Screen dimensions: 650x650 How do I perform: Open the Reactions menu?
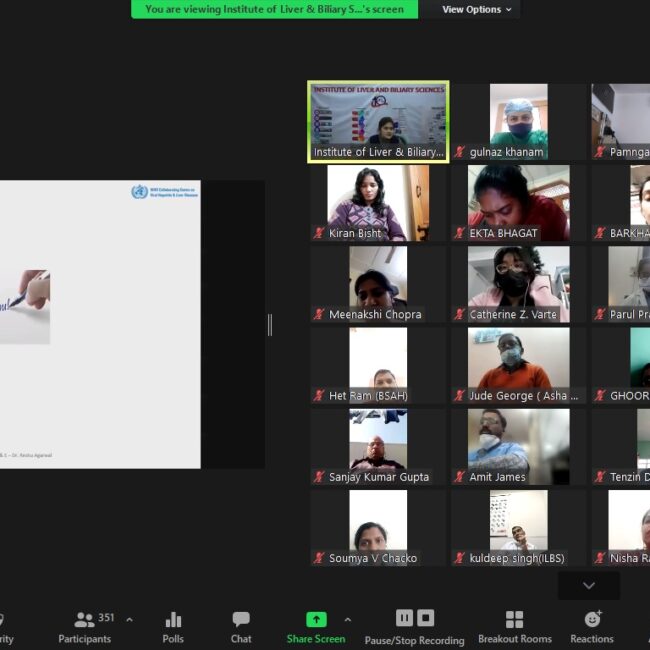coord(592,626)
